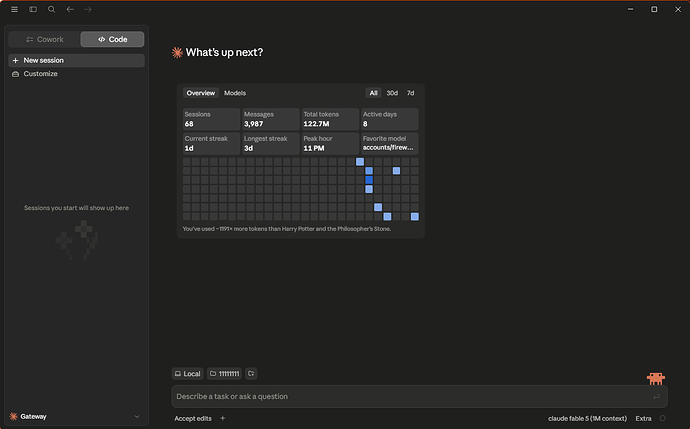Open Customize in the sidebar
Screen dimensions: 690x429
click(x=77, y=74)
